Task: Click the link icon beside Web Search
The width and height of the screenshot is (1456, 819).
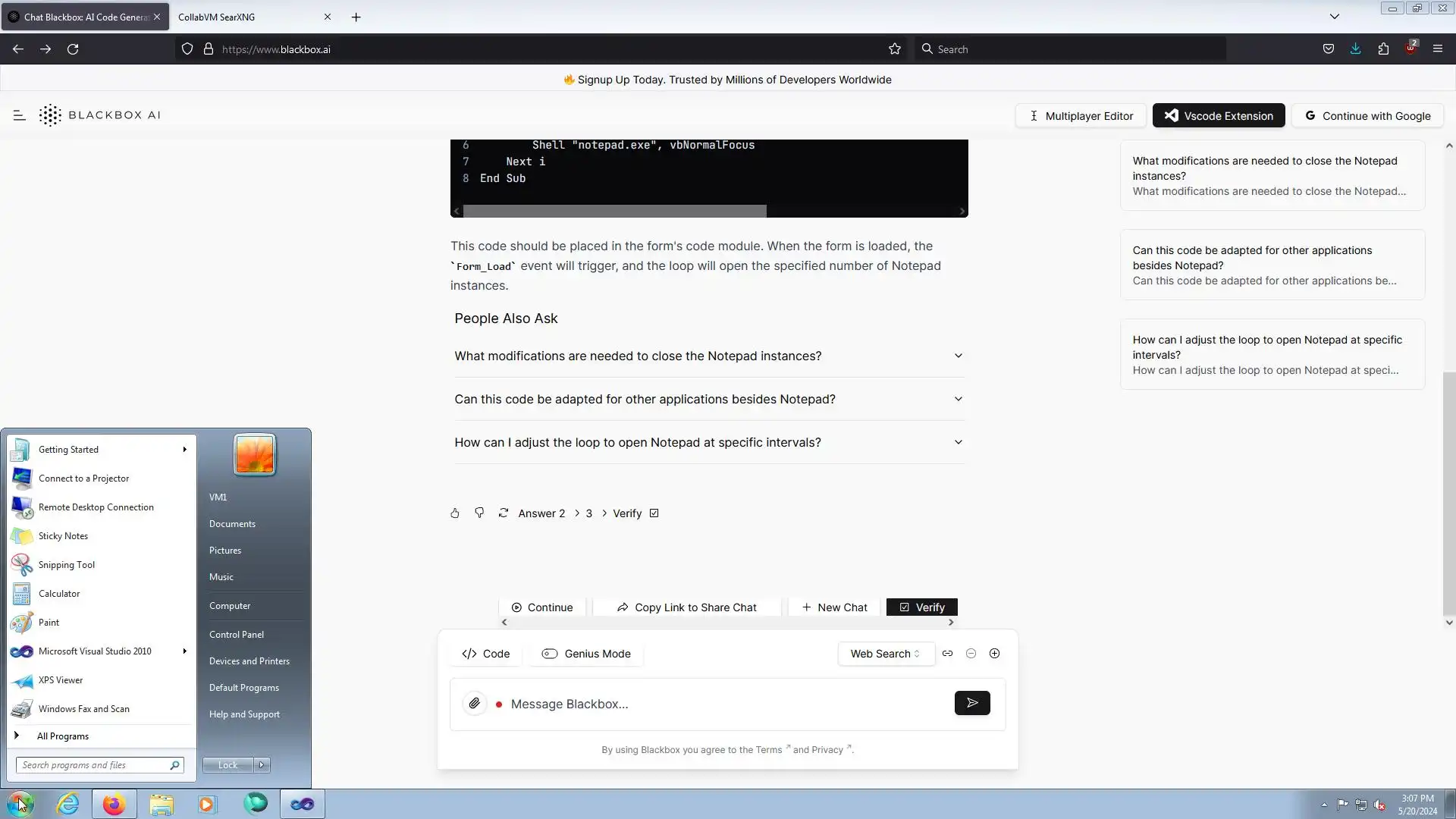Action: 947,654
